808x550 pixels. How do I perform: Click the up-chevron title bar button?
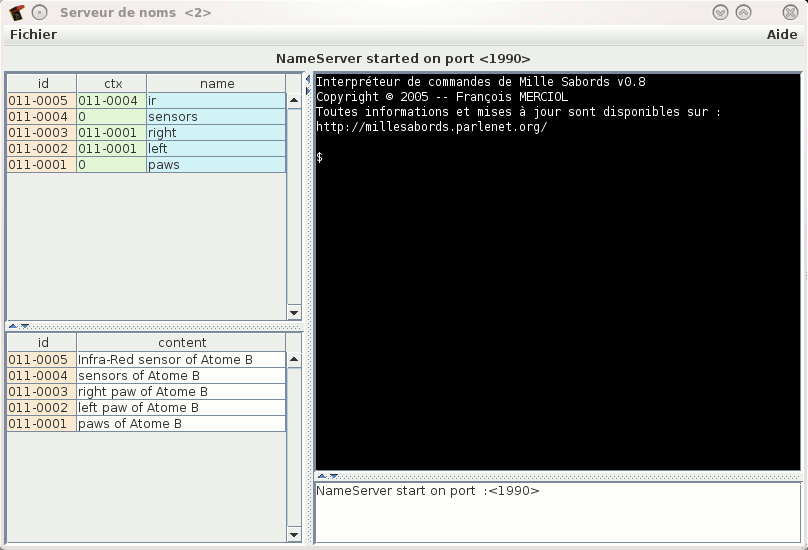click(x=743, y=12)
